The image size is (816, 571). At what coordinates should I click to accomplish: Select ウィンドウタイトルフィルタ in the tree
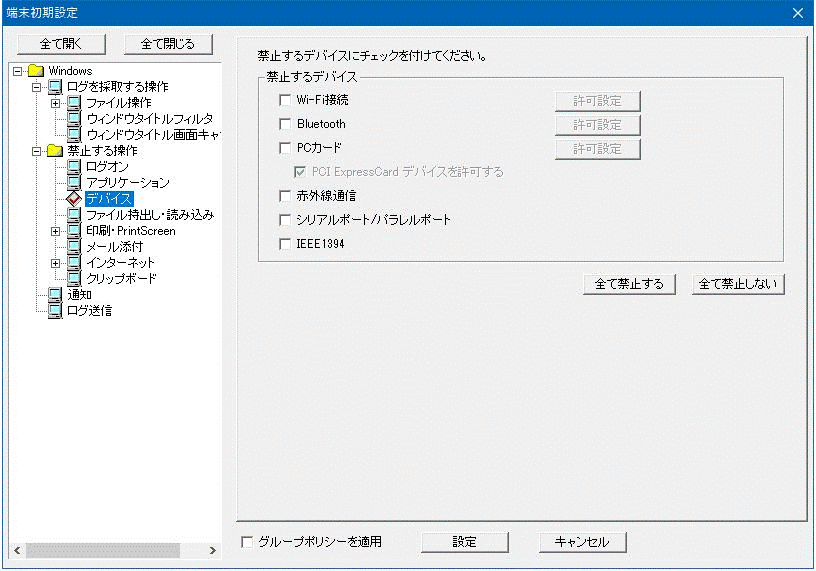tap(149, 119)
